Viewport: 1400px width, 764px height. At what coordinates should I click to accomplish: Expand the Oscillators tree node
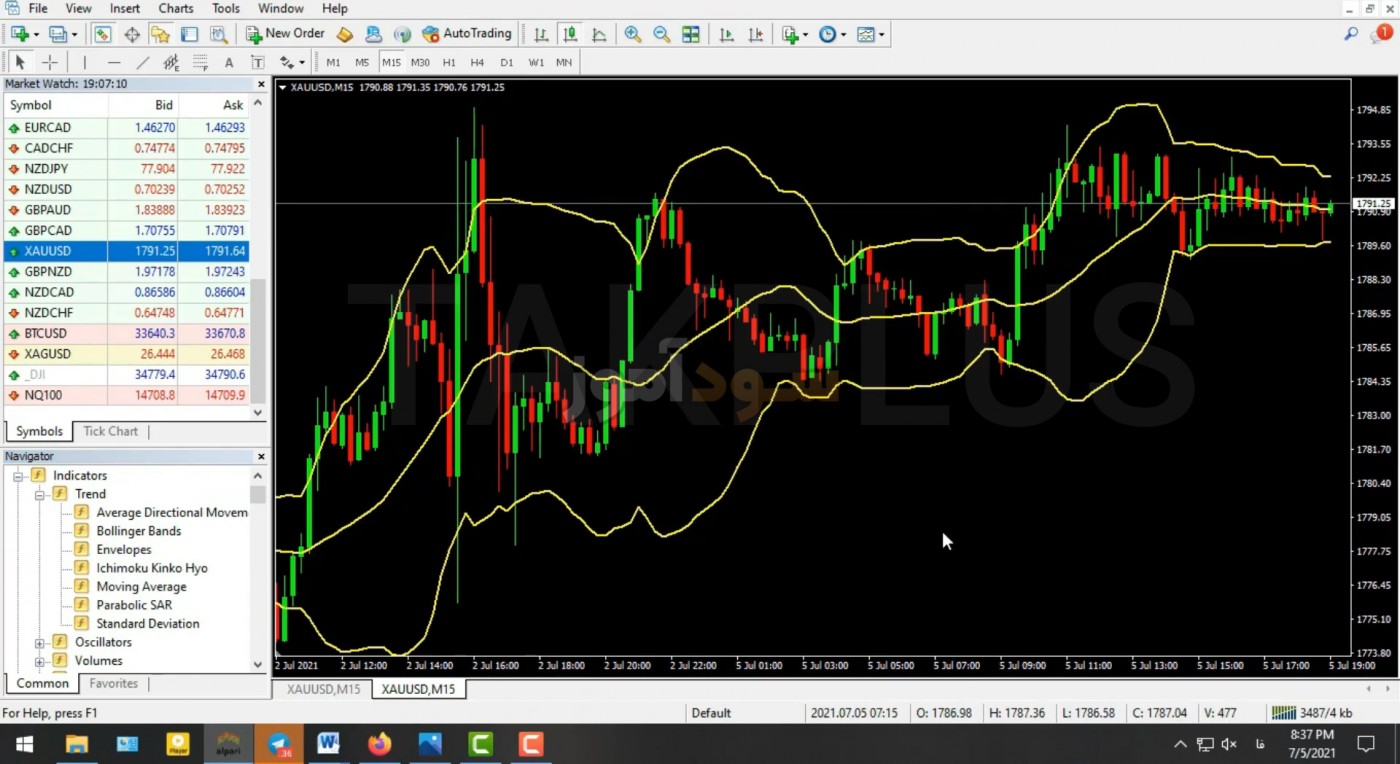[x=40, y=642]
